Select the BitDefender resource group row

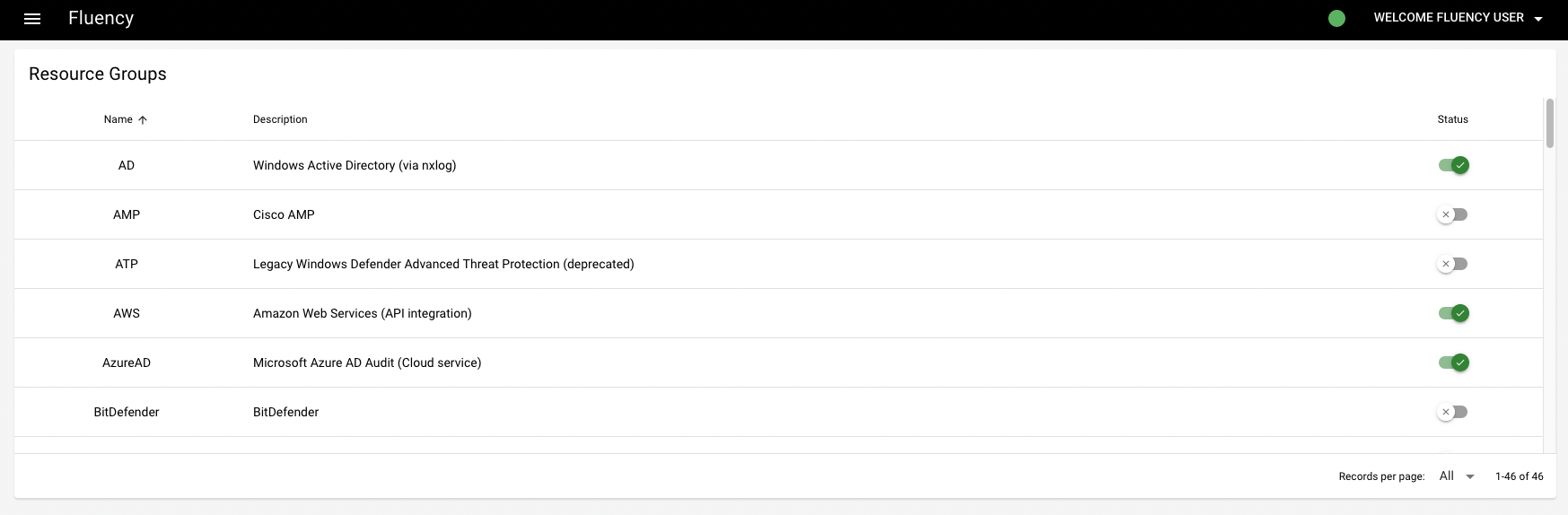coord(127,412)
